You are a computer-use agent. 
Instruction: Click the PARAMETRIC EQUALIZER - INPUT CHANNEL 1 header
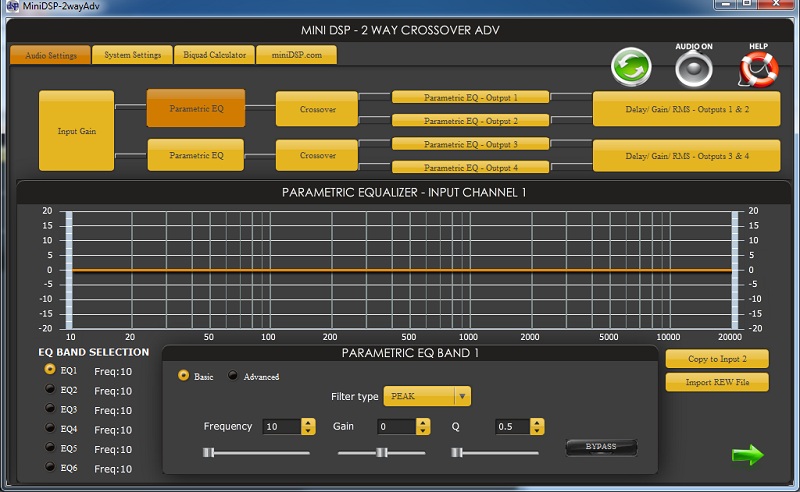click(404, 192)
